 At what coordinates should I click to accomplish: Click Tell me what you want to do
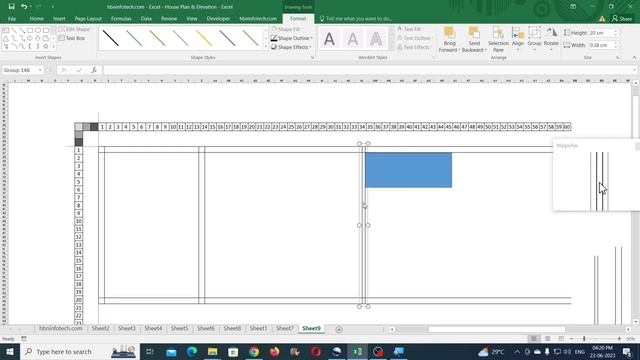click(x=356, y=19)
